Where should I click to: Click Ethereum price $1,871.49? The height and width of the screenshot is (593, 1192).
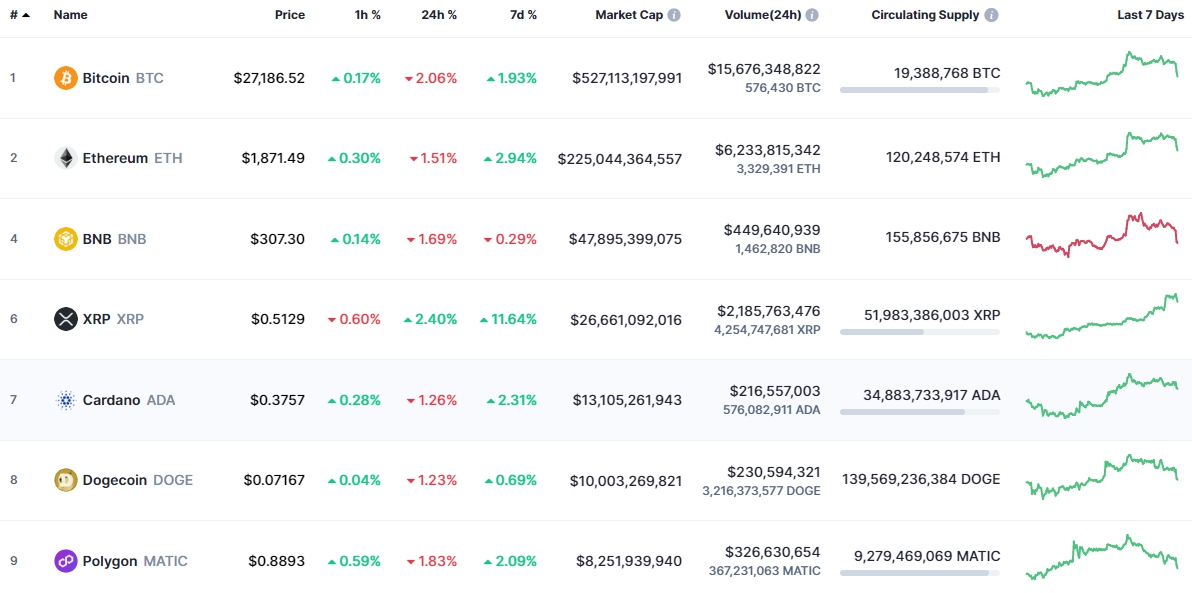tap(274, 158)
